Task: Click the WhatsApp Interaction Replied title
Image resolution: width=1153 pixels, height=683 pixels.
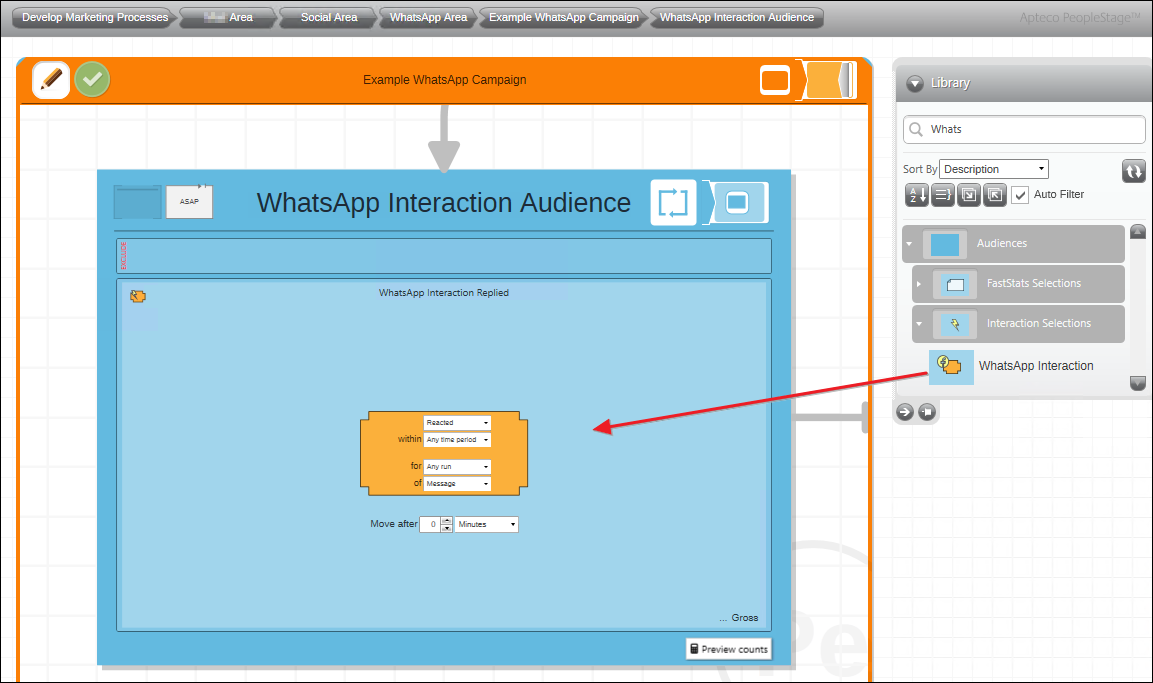Action: pyautogui.click(x=443, y=293)
